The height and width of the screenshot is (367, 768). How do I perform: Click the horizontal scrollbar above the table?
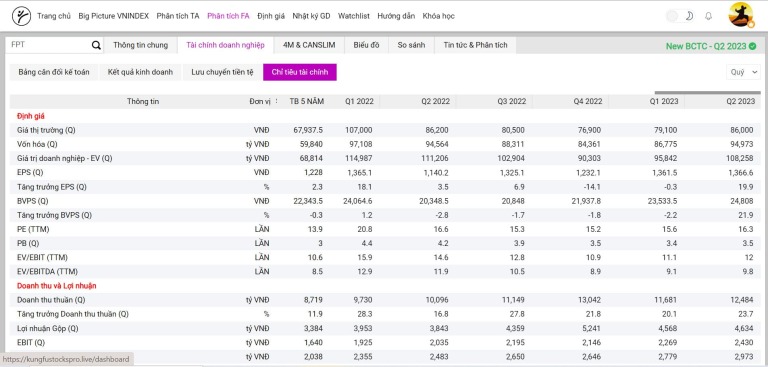point(707,92)
